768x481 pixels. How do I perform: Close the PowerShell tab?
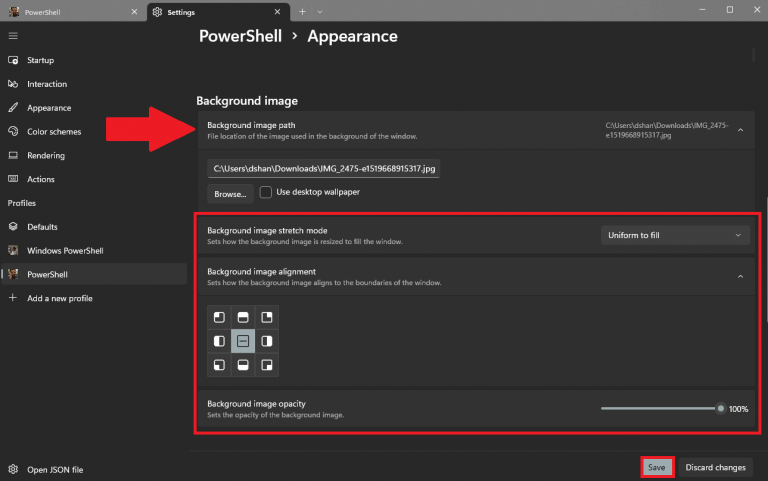click(x=134, y=12)
